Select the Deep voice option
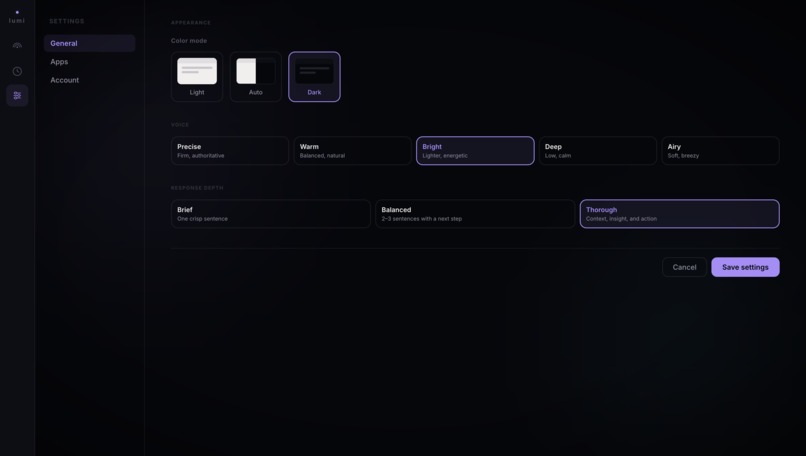Image resolution: width=806 pixels, height=456 pixels. coord(597,151)
